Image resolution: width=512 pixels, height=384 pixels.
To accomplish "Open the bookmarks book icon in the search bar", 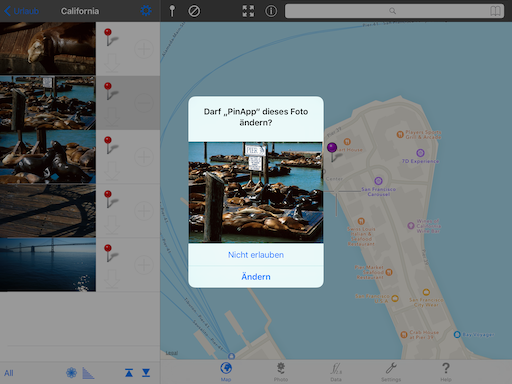I will (x=496, y=11).
